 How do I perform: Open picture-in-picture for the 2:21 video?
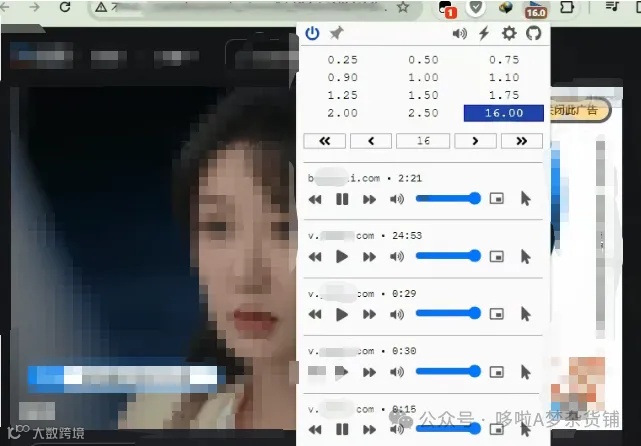(x=497, y=199)
